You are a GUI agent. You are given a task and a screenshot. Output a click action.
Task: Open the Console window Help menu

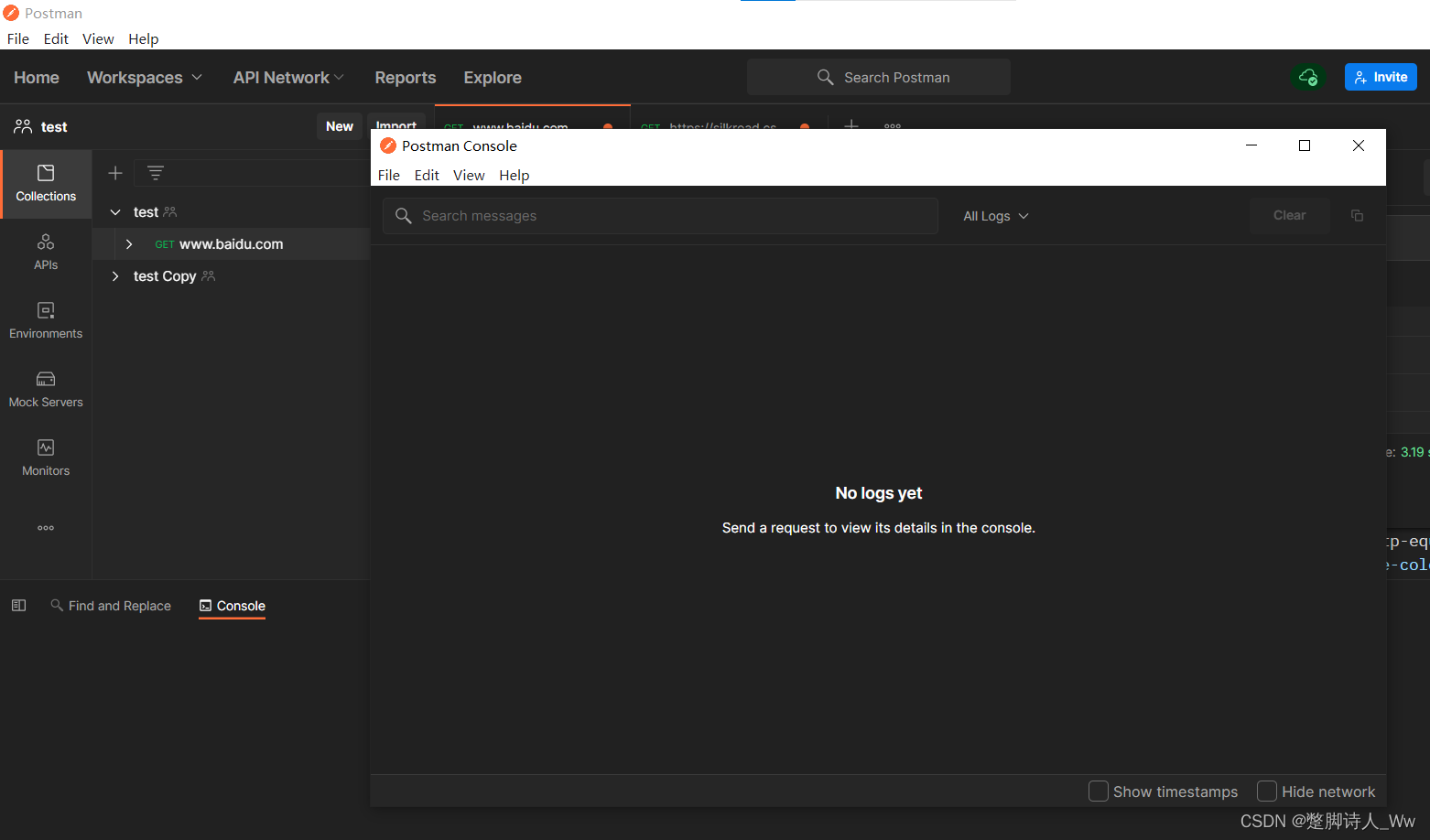pyautogui.click(x=515, y=175)
